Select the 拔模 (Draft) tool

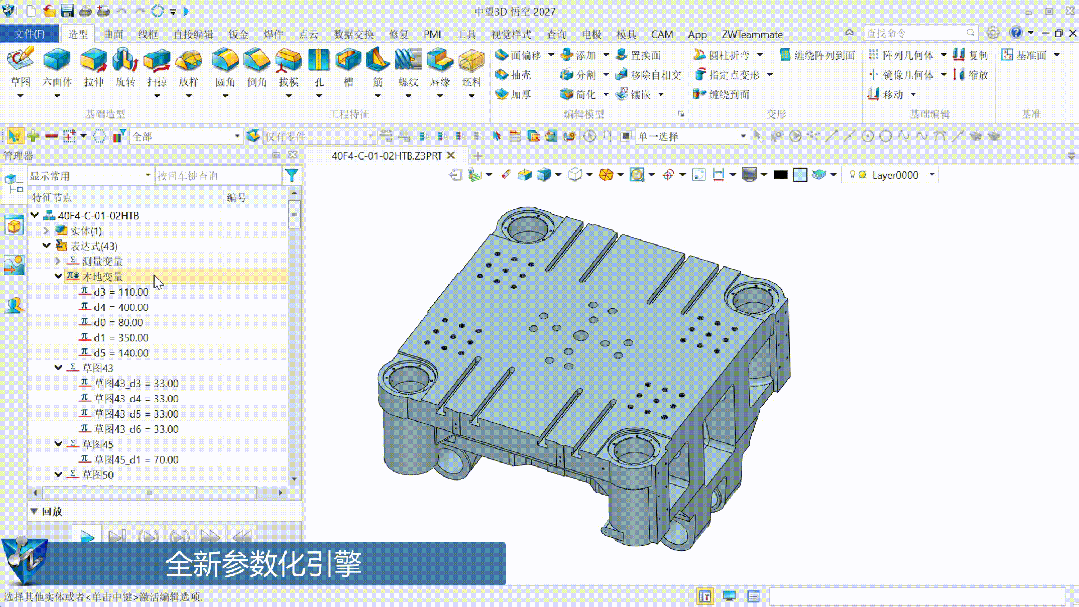coord(288,67)
